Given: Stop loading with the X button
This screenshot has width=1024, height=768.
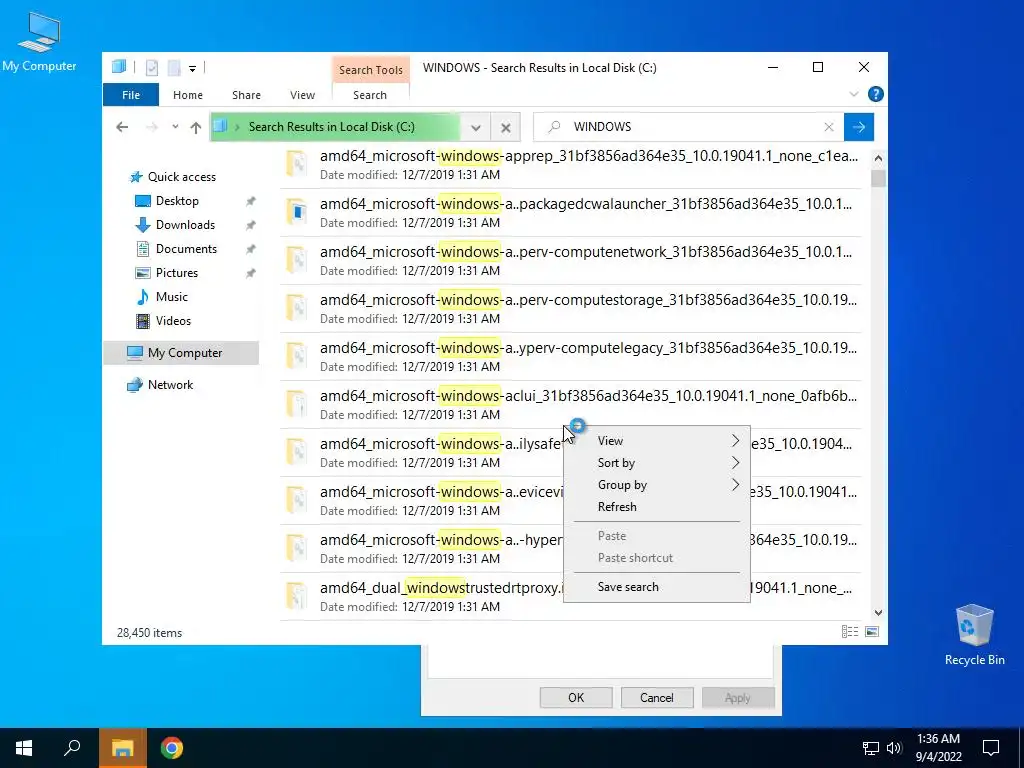Looking at the screenshot, I should click(x=505, y=127).
